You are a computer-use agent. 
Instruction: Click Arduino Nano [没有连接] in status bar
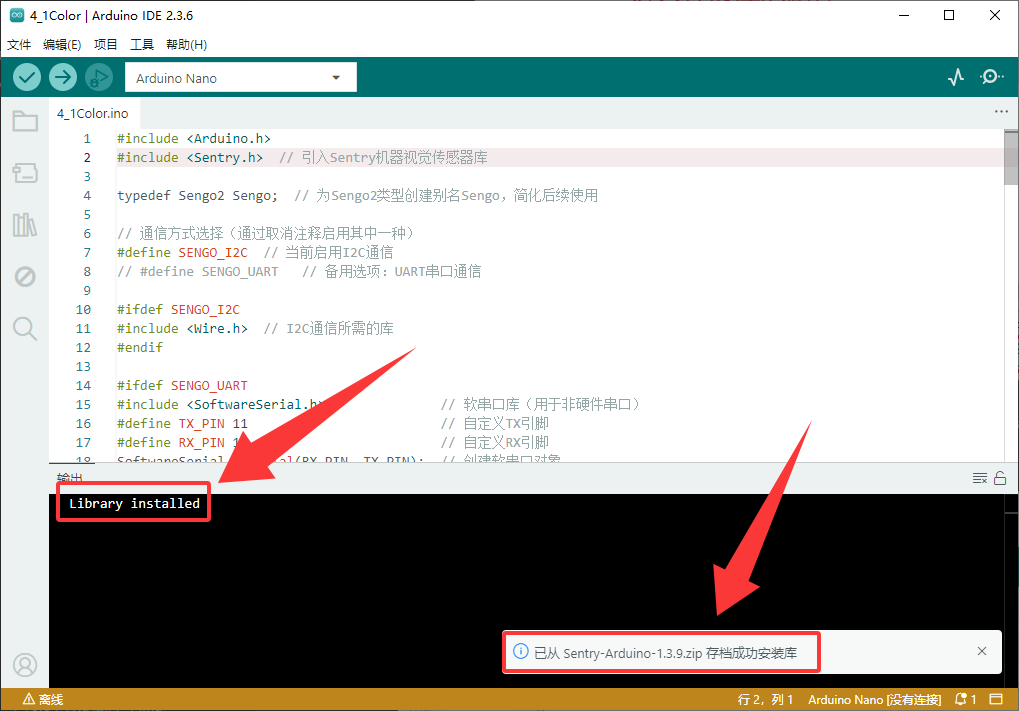point(874,699)
